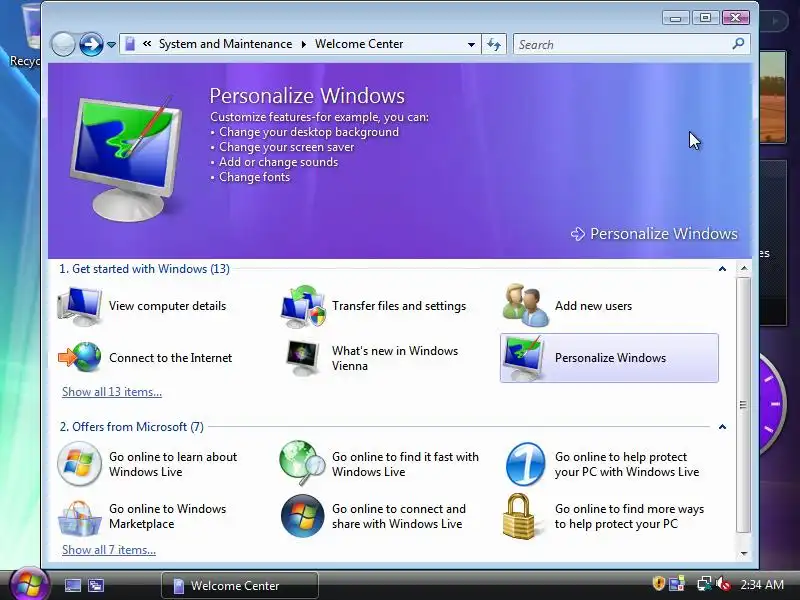Screen dimensions: 800x600
Task: Click the scrollbar down arrow
Action: [x=744, y=554]
